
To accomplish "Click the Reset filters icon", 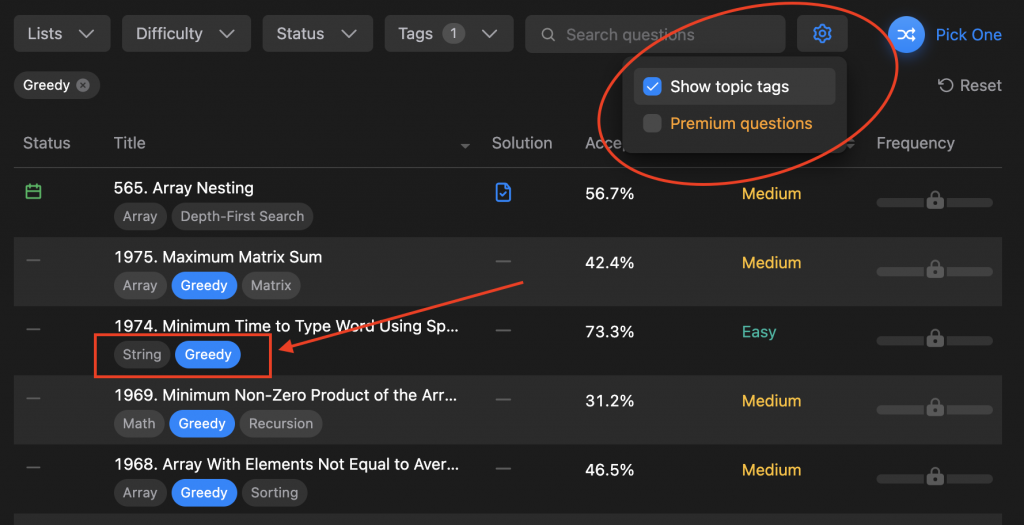I will [x=945, y=86].
